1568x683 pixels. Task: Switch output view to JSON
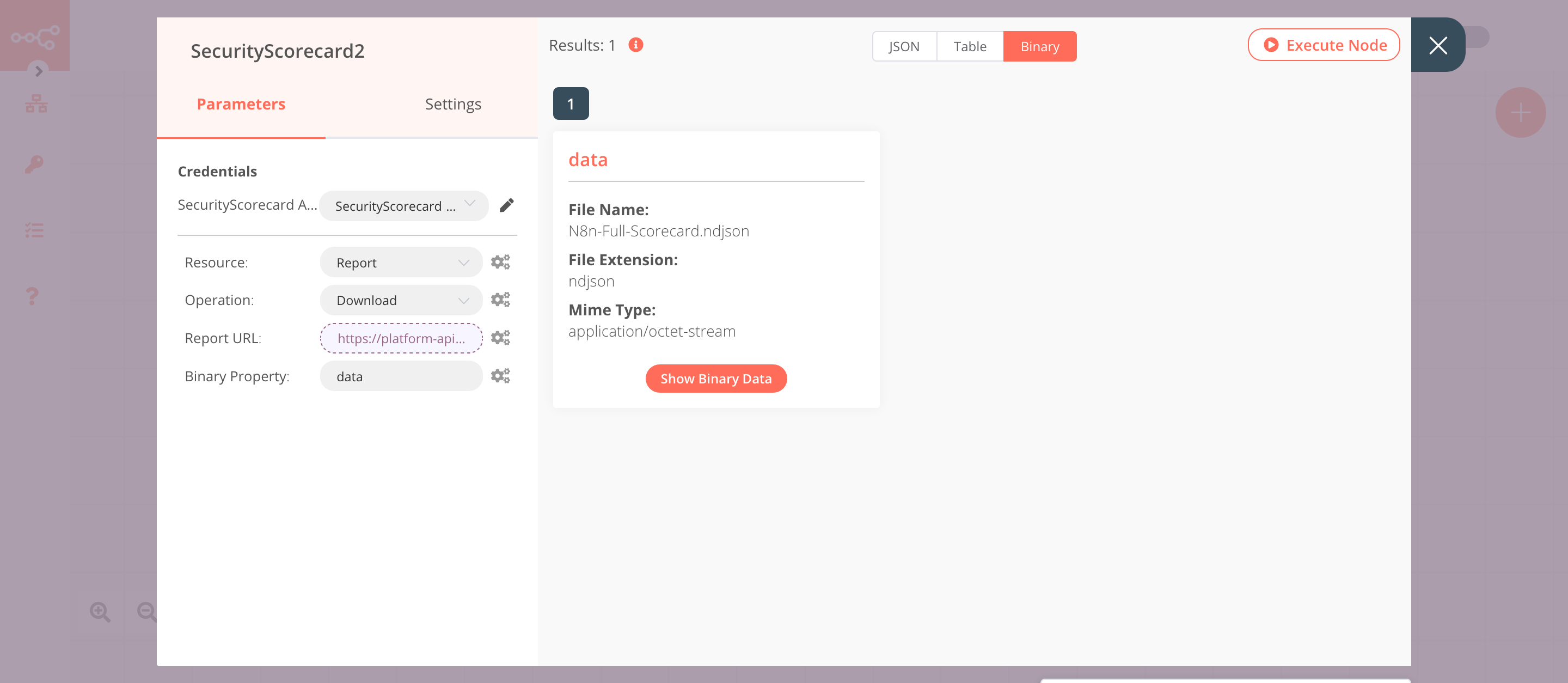904,46
